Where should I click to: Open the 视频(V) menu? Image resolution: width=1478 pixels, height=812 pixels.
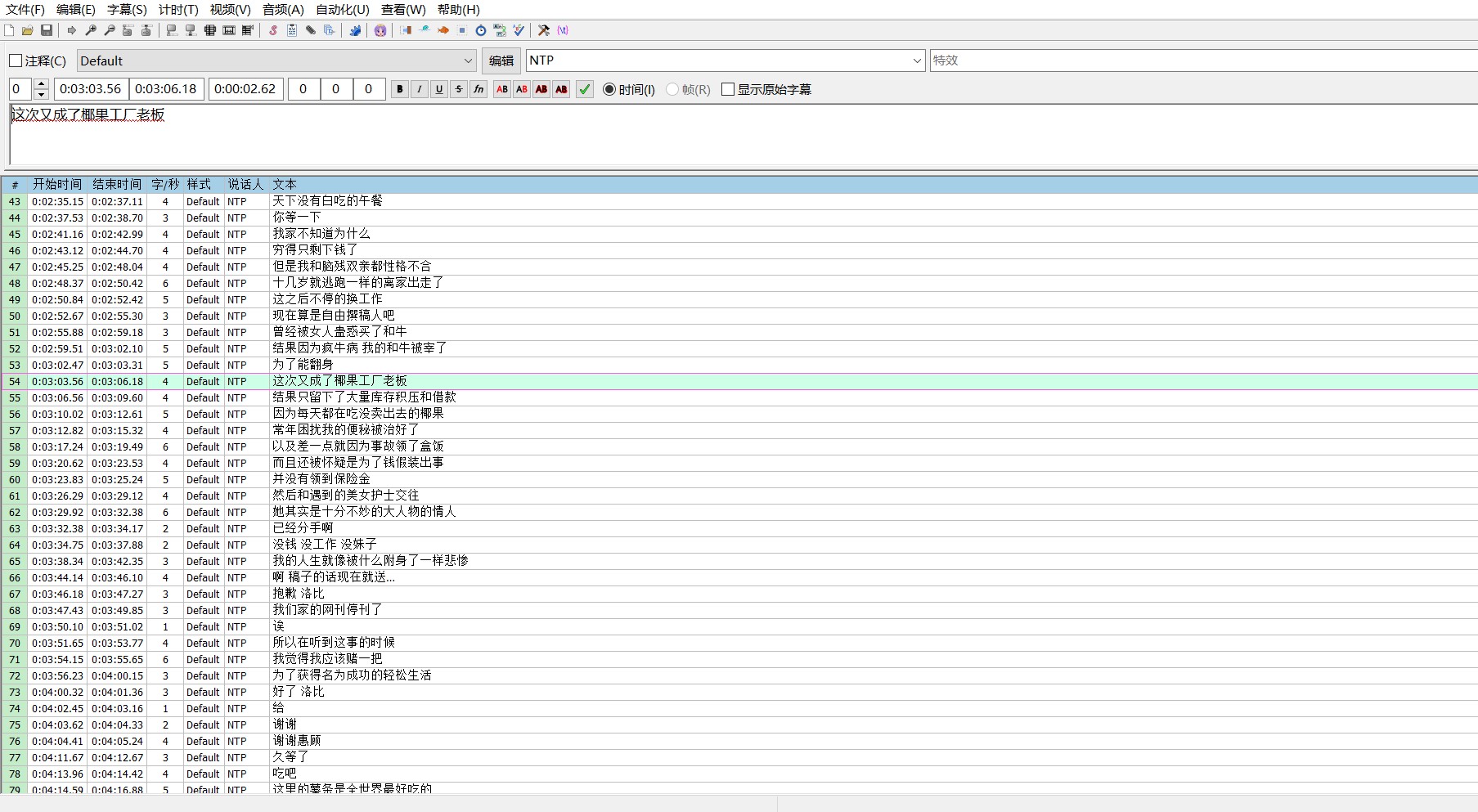pyautogui.click(x=230, y=10)
